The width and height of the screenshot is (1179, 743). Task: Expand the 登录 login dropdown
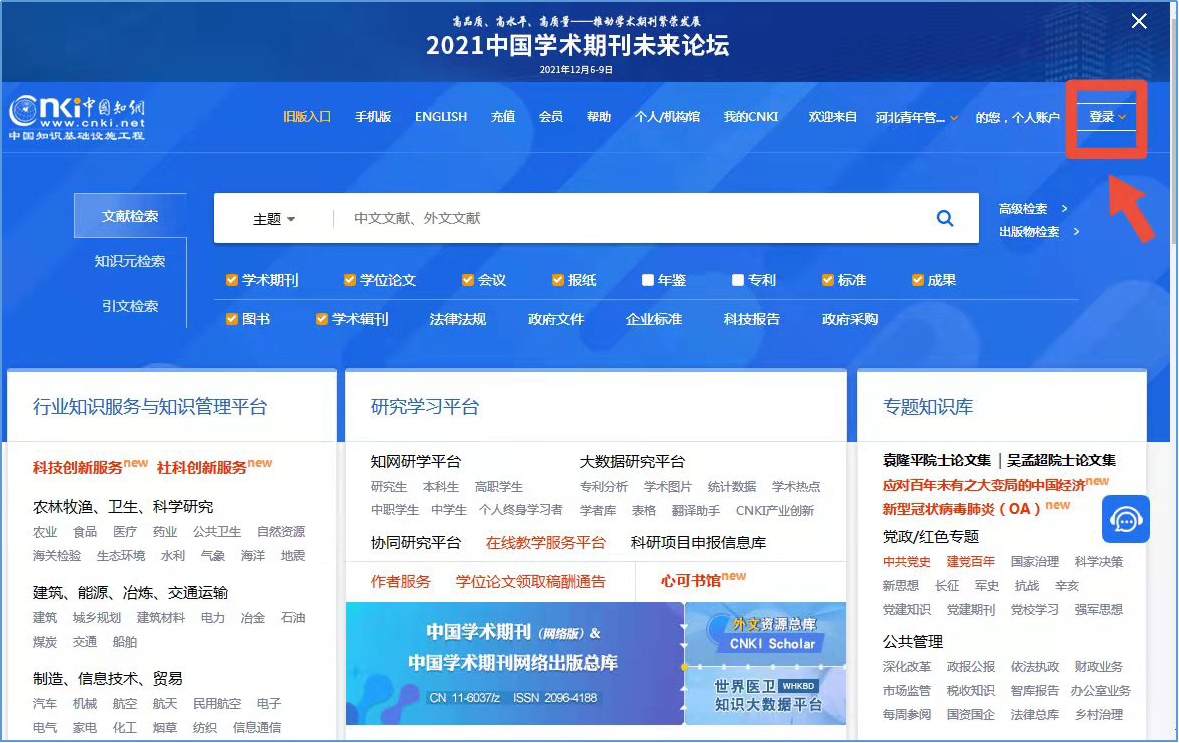coord(1107,117)
